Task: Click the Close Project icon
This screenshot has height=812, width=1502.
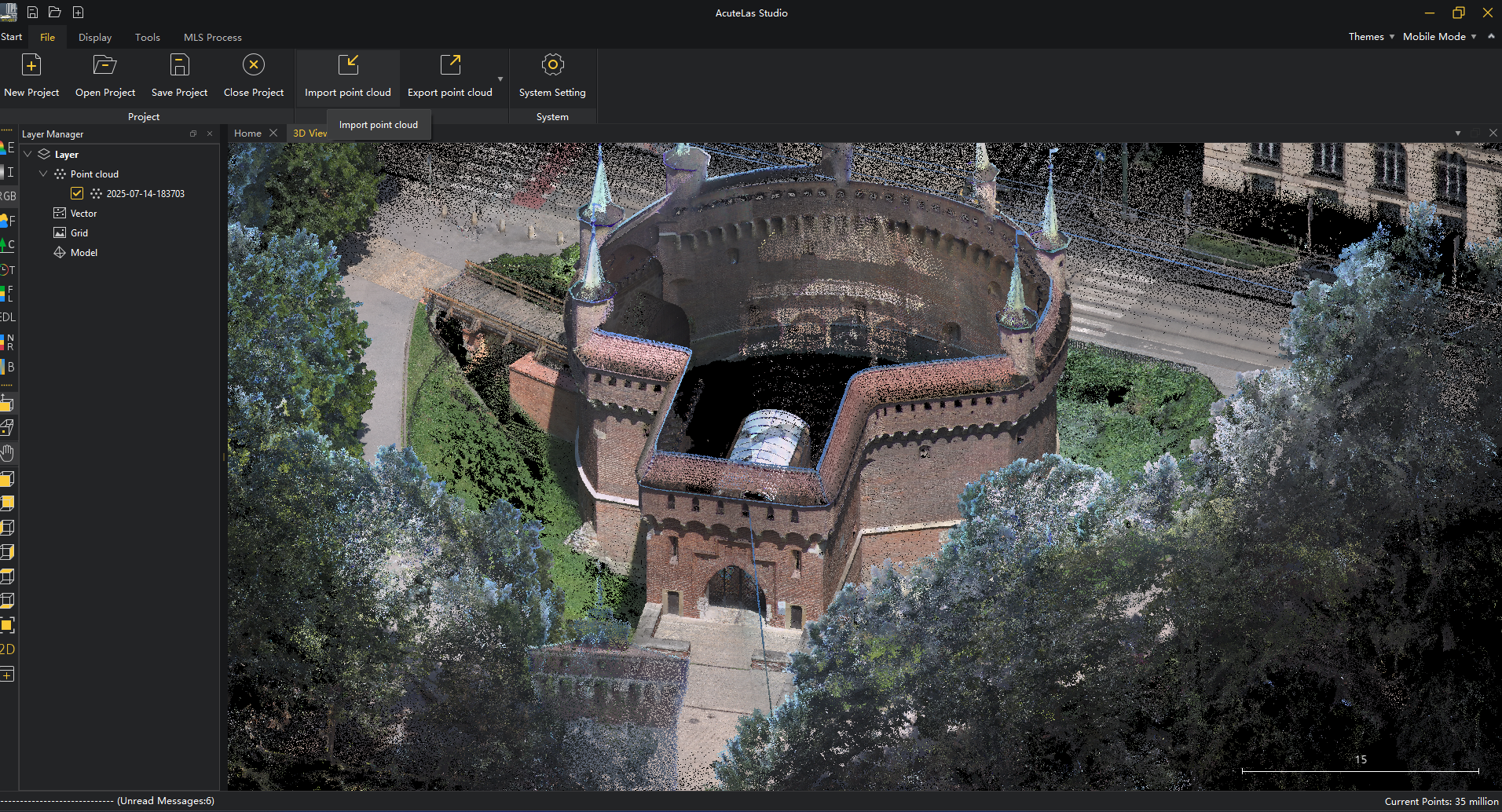Action: coord(253,66)
